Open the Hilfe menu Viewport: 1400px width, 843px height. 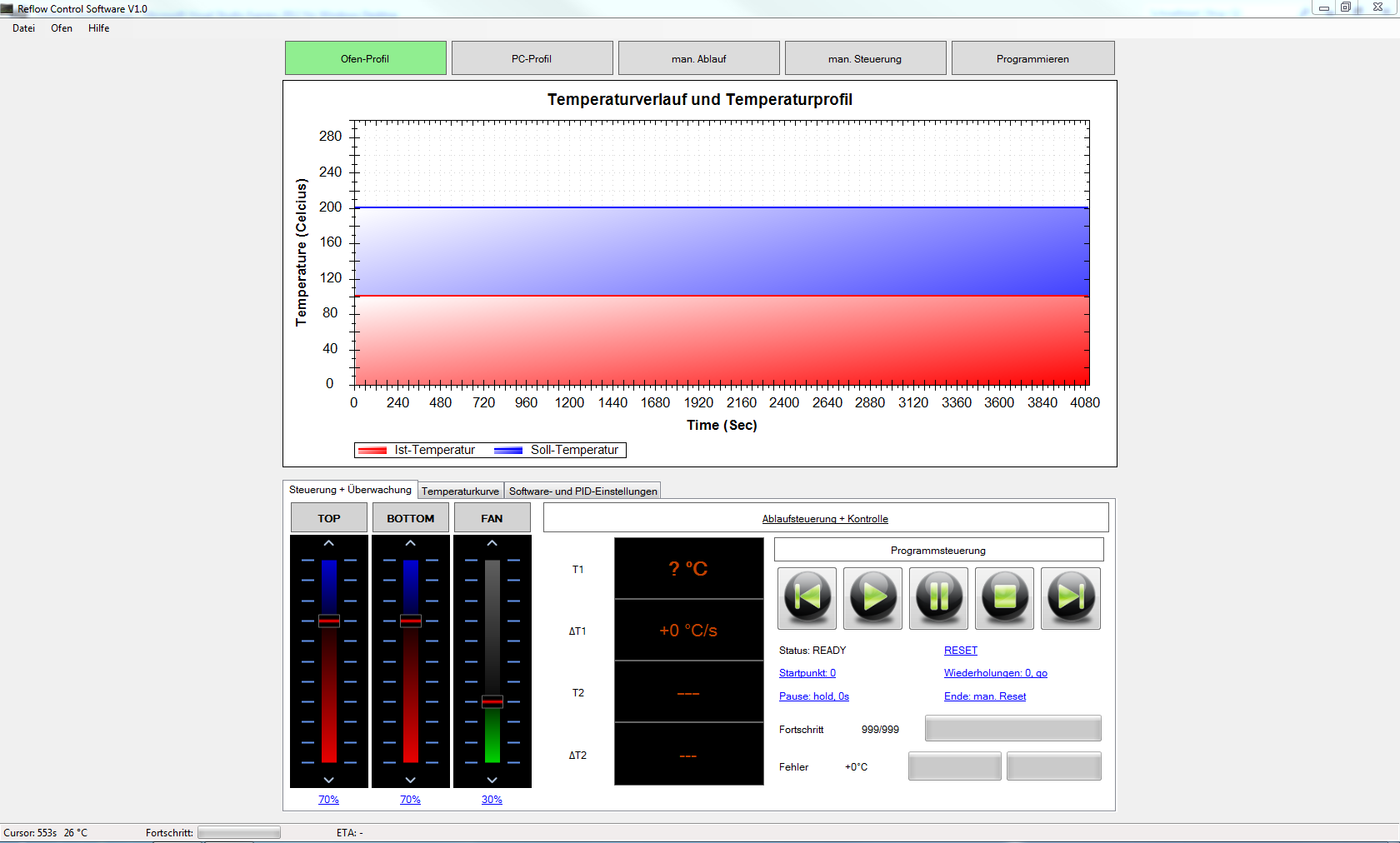click(x=99, y=28)
